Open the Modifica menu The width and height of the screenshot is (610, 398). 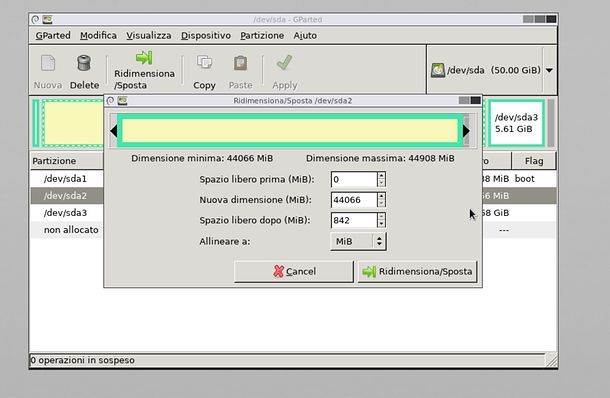98,35
